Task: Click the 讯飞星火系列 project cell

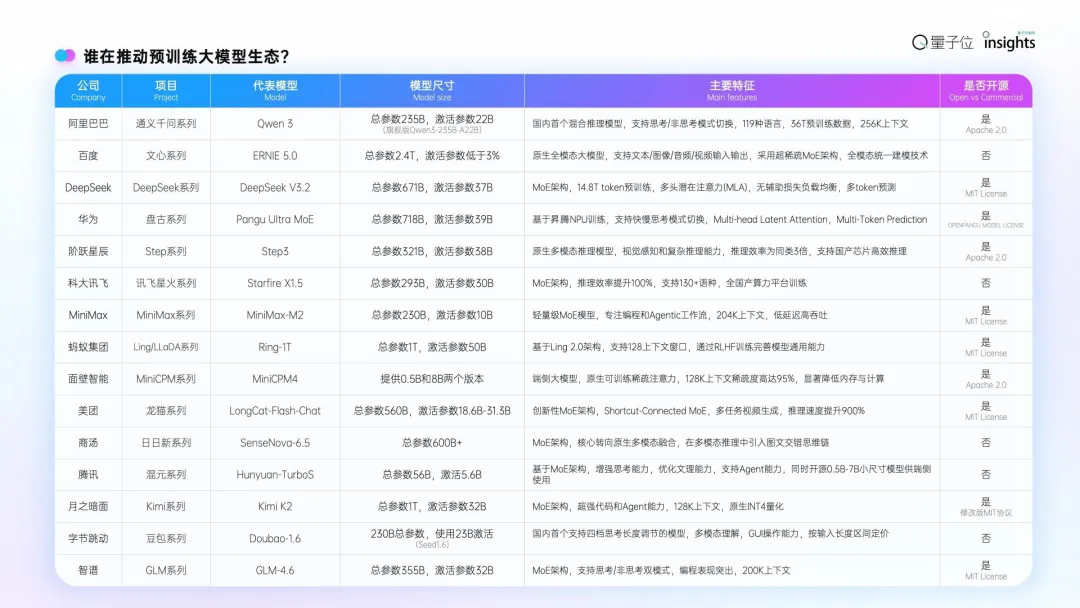Action: click(166, 283)
